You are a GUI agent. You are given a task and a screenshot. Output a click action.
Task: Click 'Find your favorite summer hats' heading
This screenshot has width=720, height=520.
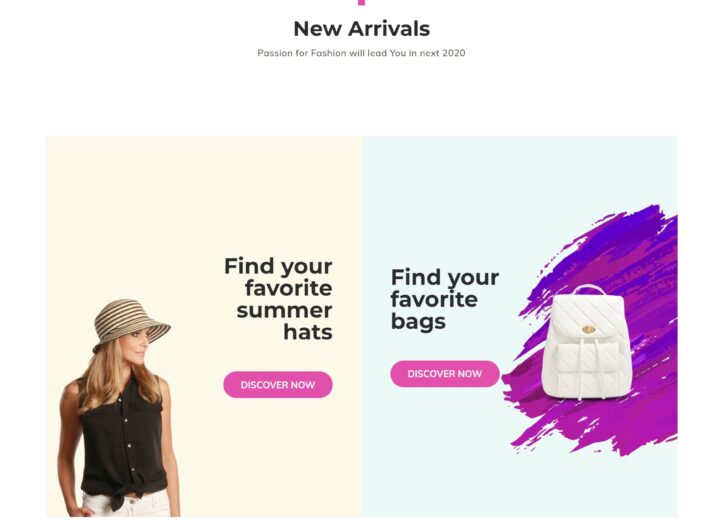(x=278, y=299)
